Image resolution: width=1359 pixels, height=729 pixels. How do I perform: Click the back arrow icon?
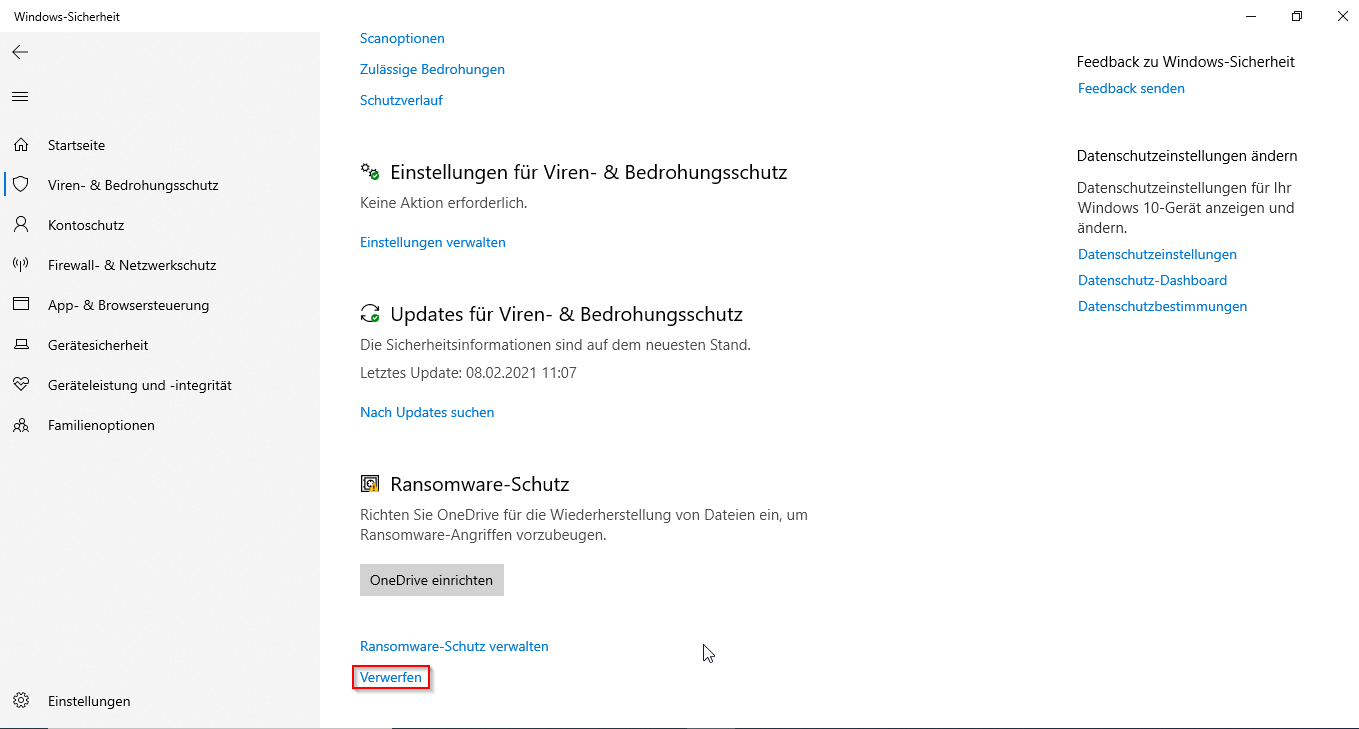coord(20,52)
